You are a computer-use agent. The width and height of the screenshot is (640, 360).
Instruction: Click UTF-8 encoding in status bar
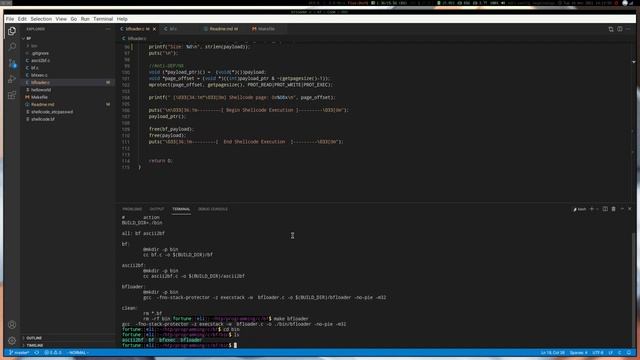click(598, 353)
